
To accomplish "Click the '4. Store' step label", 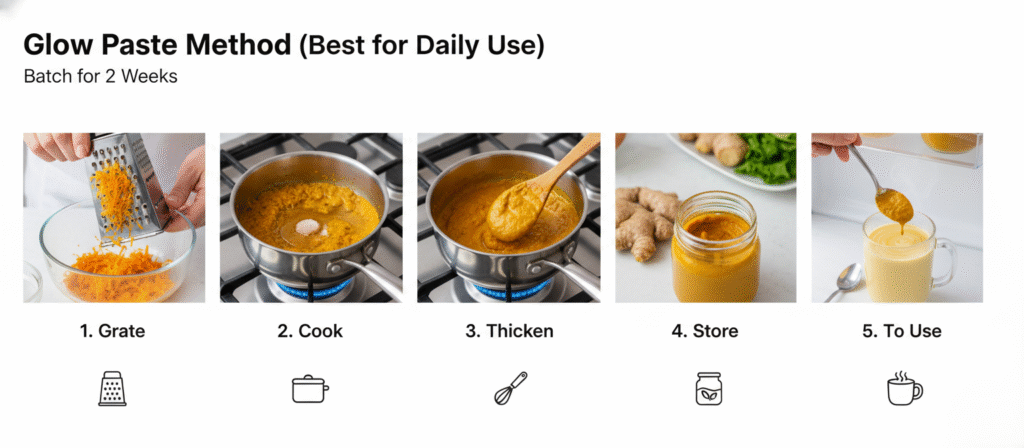I will click(705, 331).
